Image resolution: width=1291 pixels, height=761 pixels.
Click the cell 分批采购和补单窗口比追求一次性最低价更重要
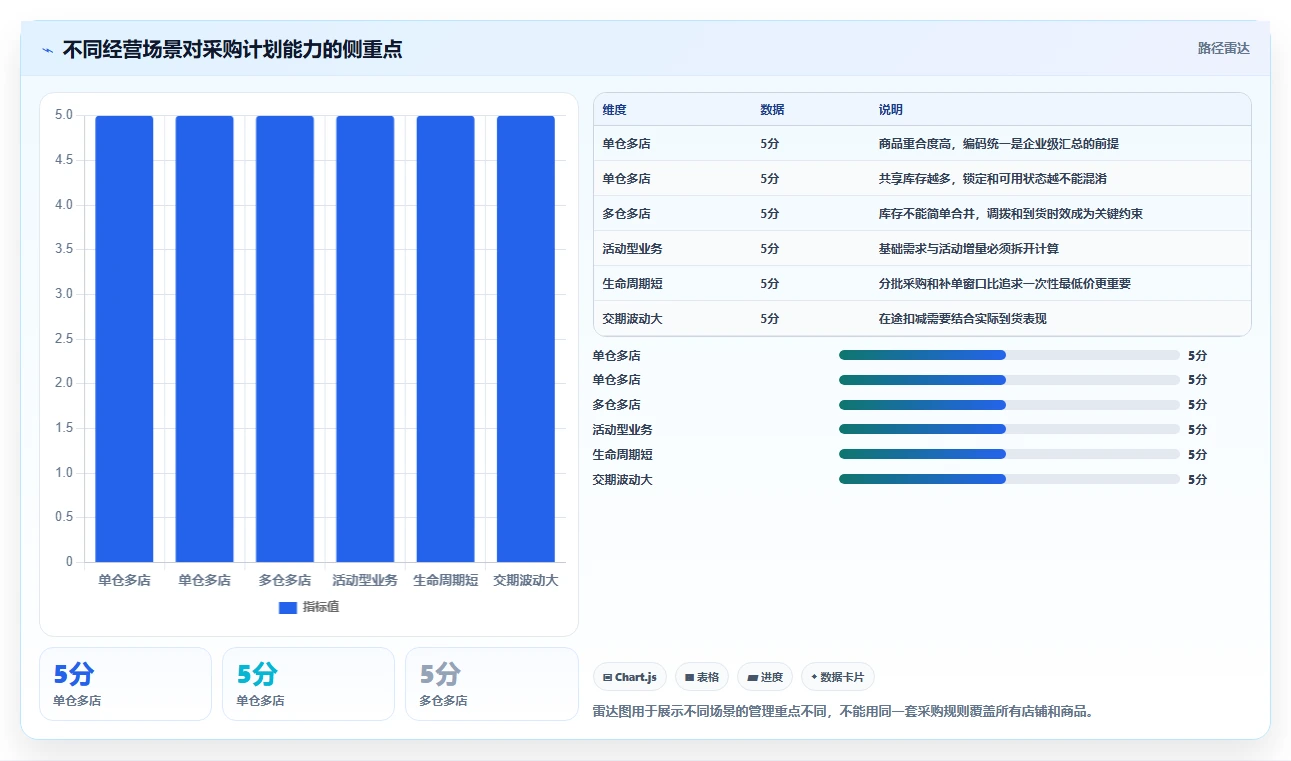click(x=1005, y=284)
